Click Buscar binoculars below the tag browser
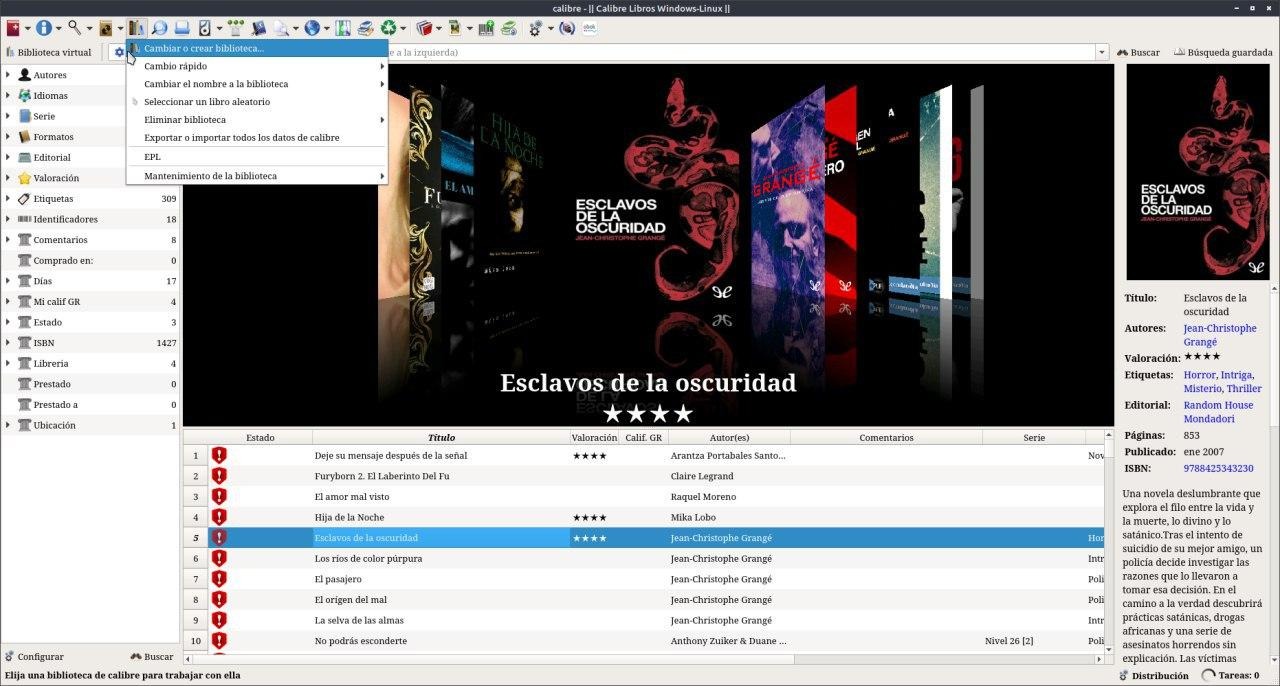This screenshot has height=686, width=1280. click(x=152, y=657)
